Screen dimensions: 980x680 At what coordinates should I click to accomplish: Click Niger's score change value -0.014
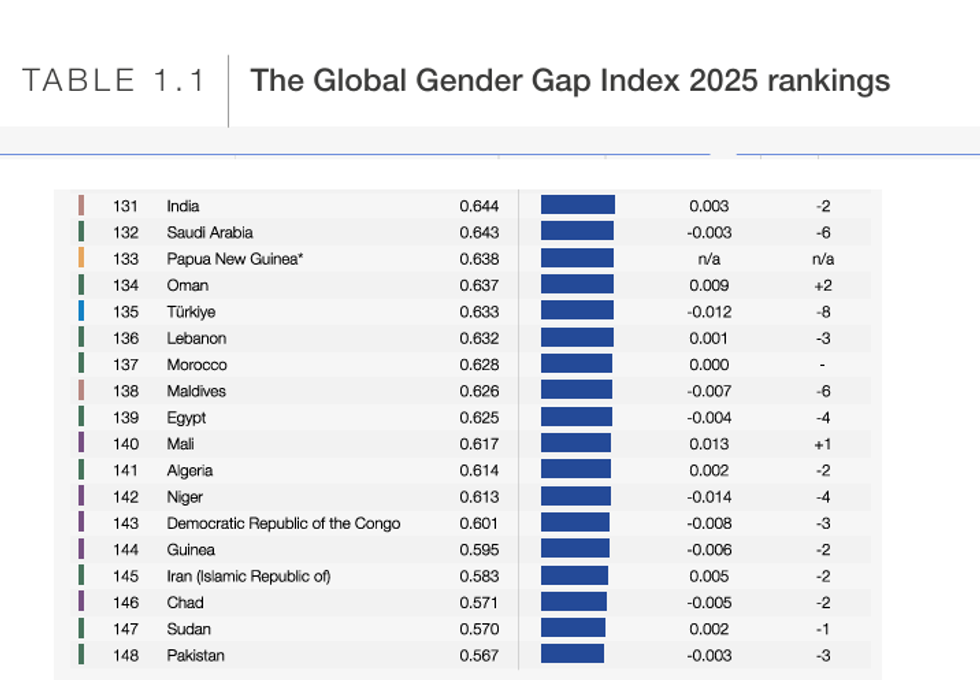click(709, 497)
